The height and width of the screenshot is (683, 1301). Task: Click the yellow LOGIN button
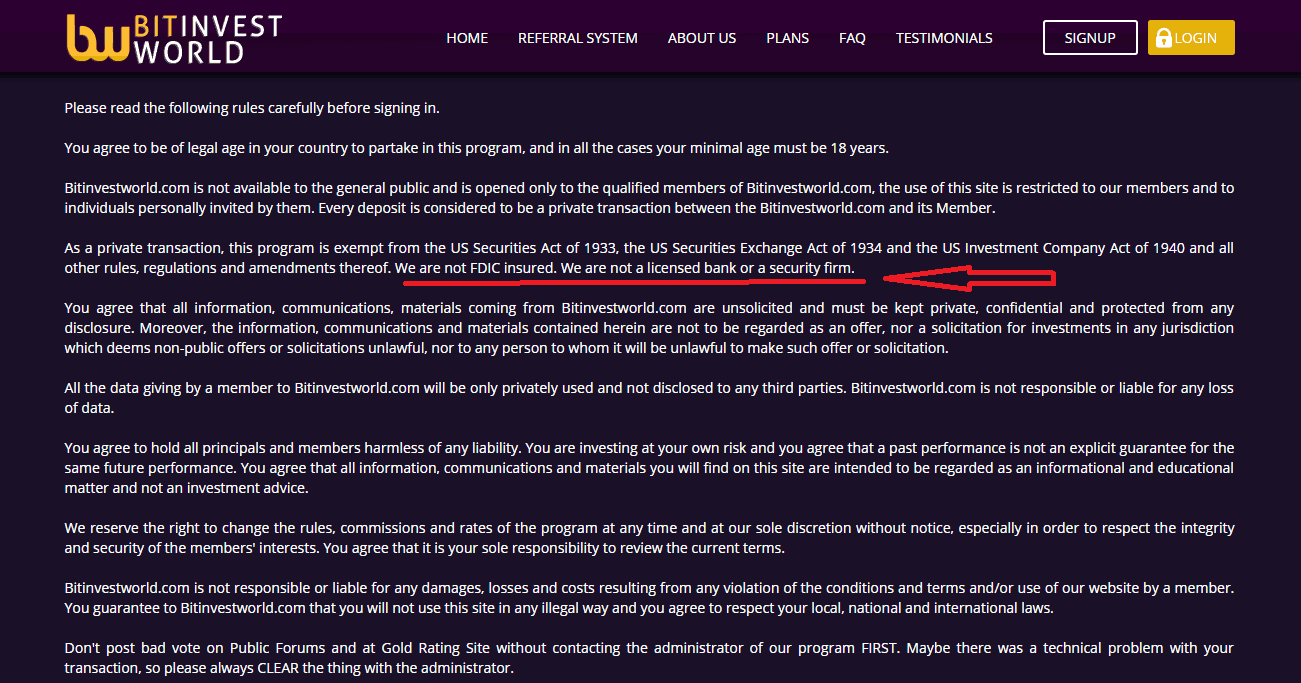click(1191, 38)
